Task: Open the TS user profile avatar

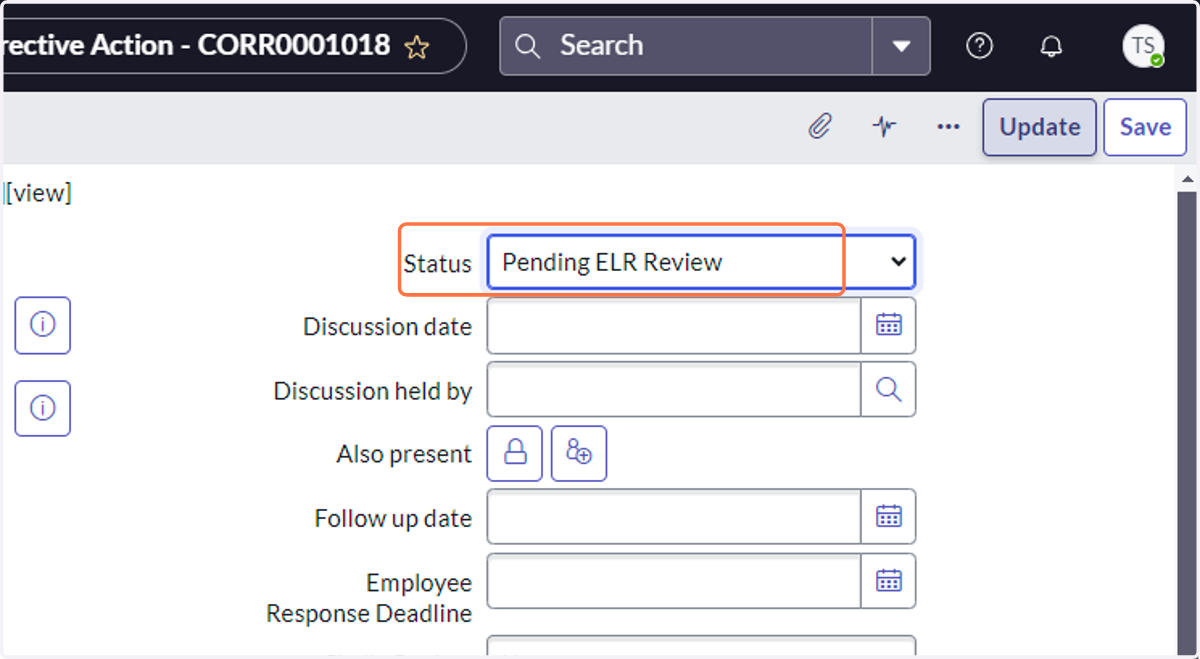Action: (1143, 46)
